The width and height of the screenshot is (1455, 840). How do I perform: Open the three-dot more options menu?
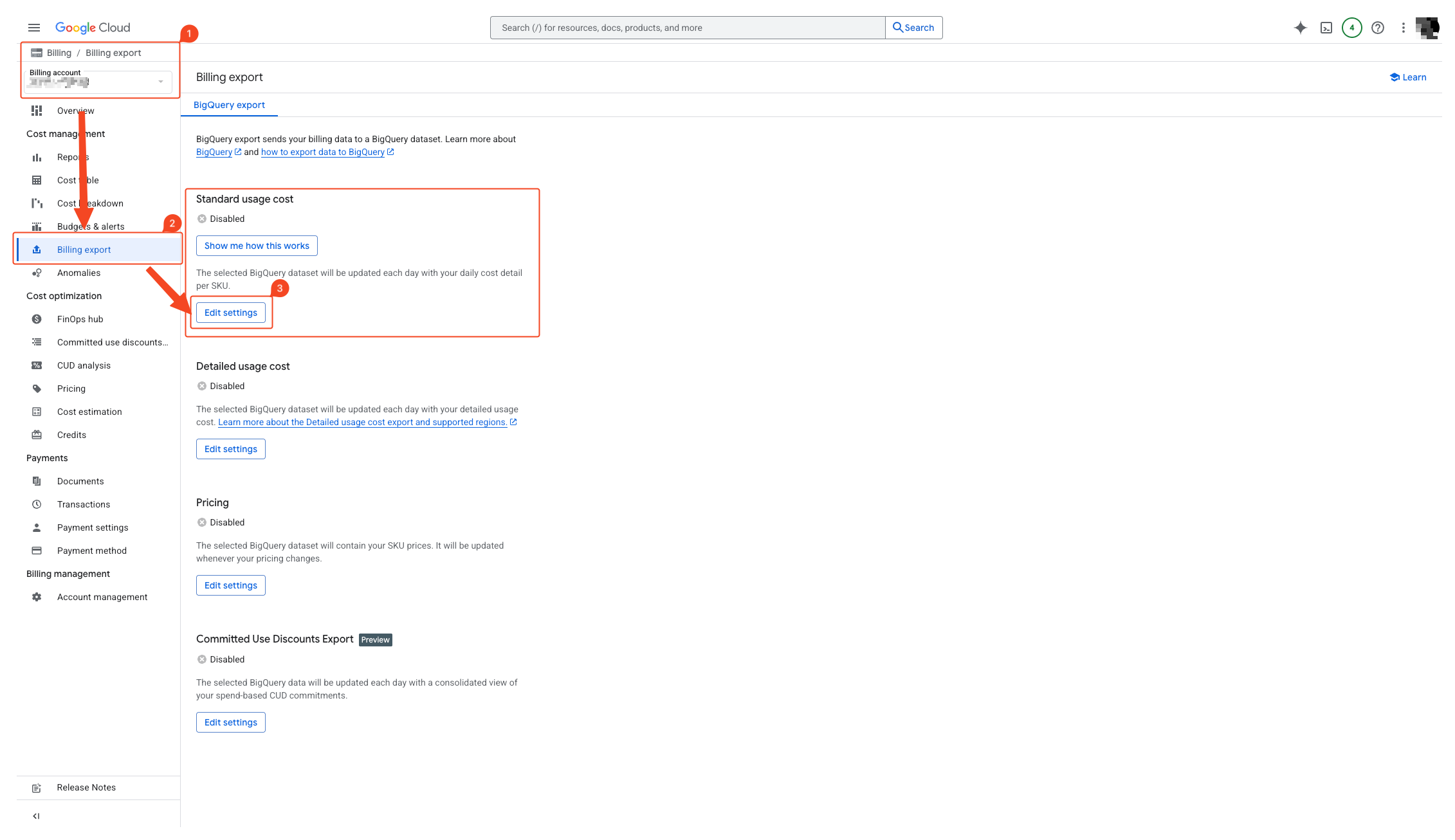(1403, 28)
